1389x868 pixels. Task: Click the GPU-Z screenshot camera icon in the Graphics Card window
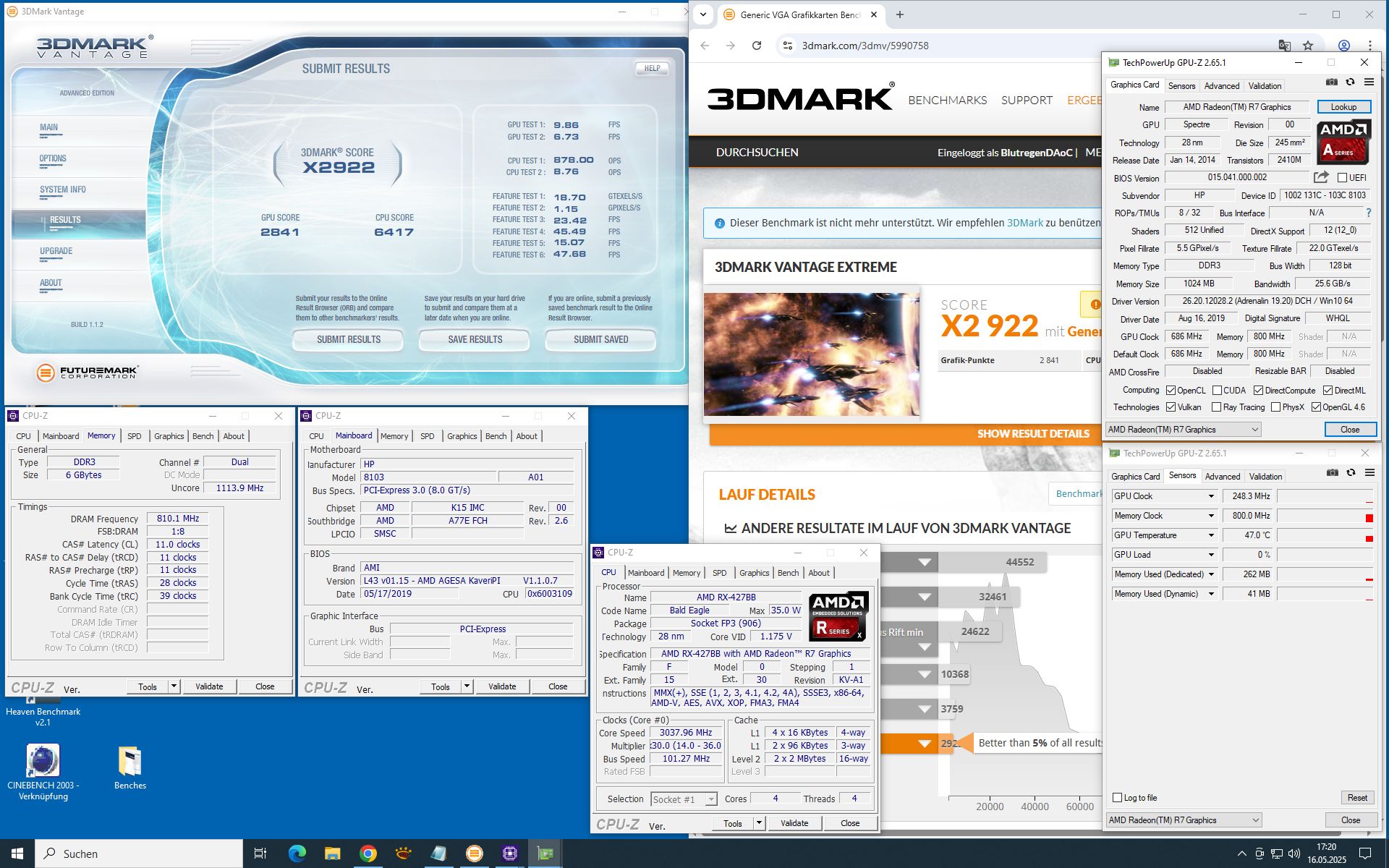1331,82
